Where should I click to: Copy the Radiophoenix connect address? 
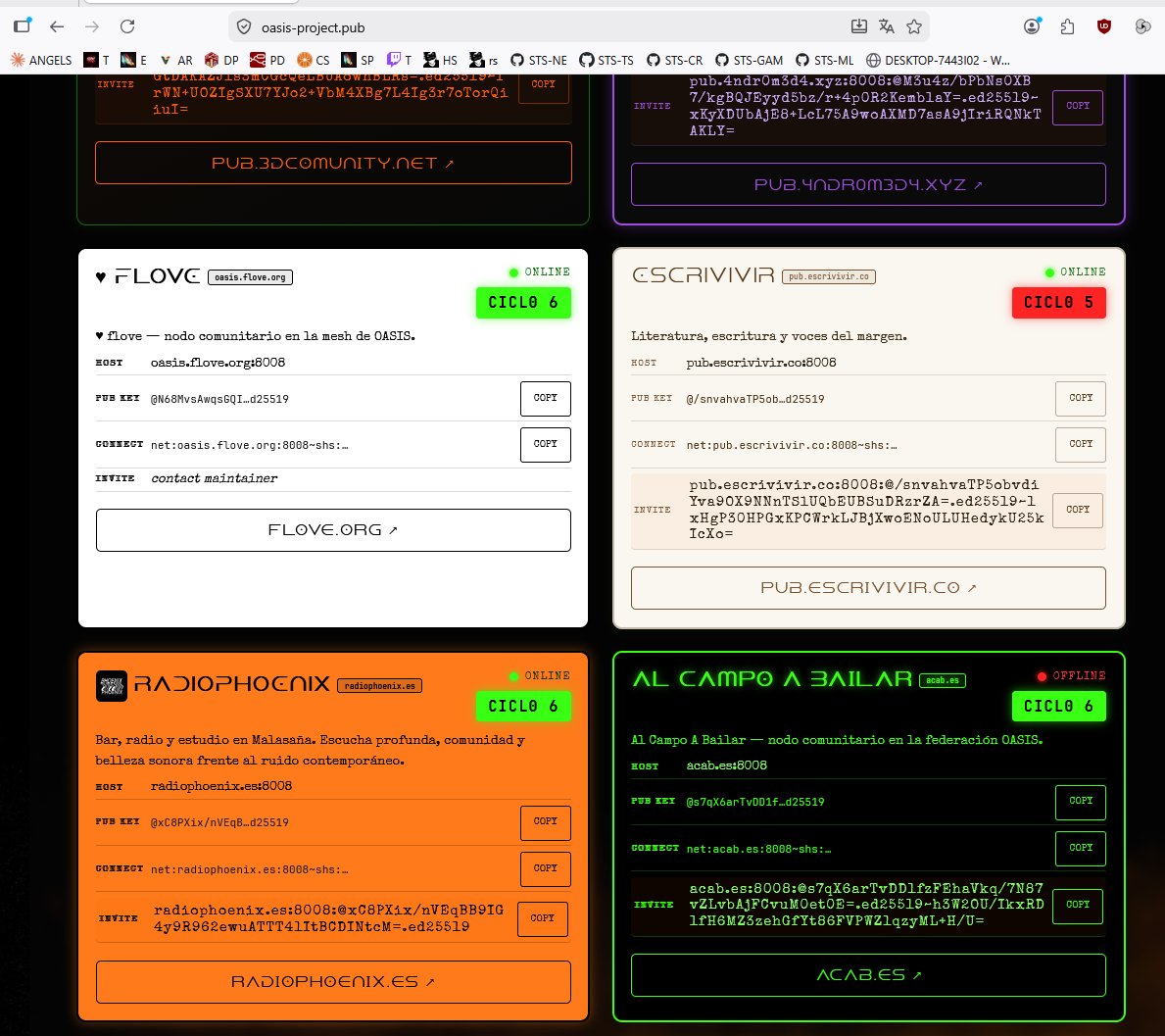546,868
